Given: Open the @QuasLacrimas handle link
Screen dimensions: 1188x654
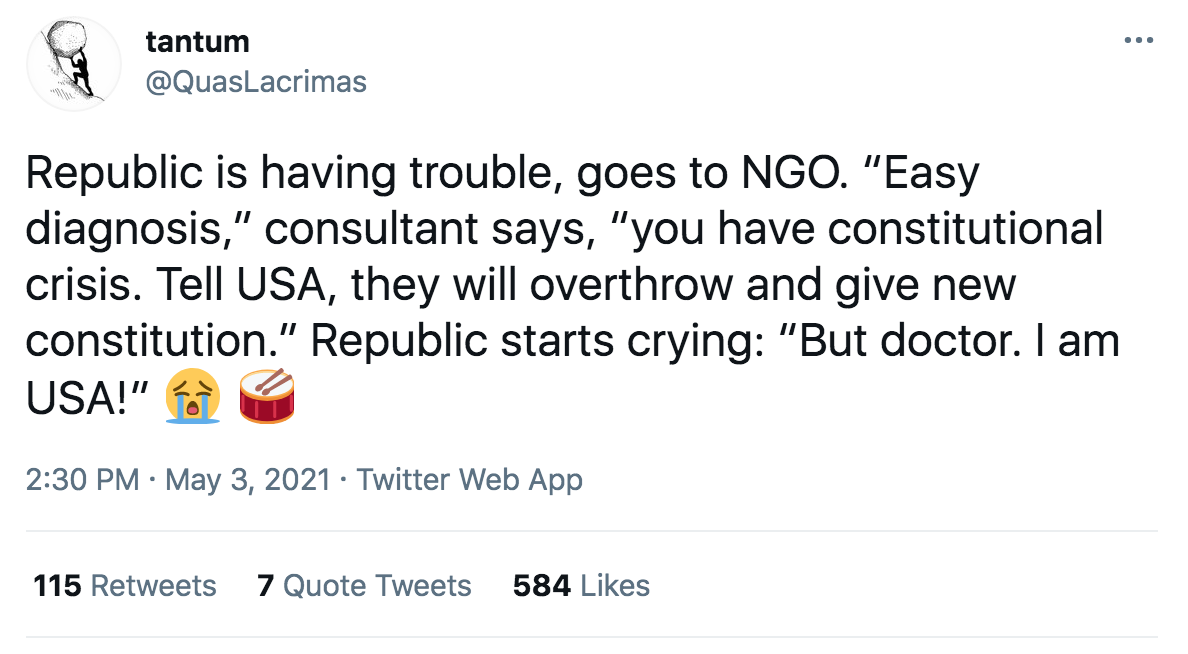Looking at the screenshot, I should click(256, 81).
